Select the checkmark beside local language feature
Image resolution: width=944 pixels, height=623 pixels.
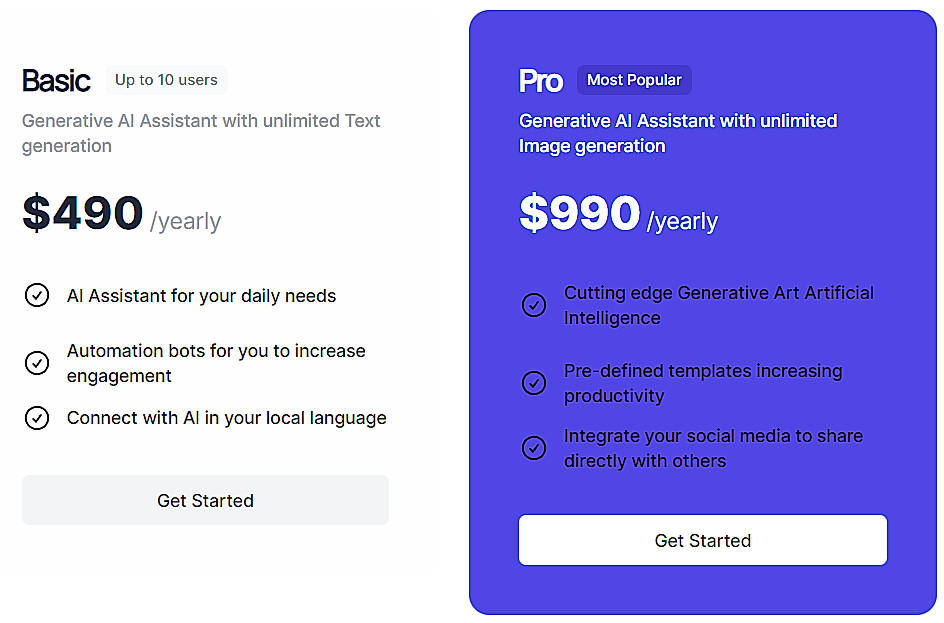coord(37,418)
